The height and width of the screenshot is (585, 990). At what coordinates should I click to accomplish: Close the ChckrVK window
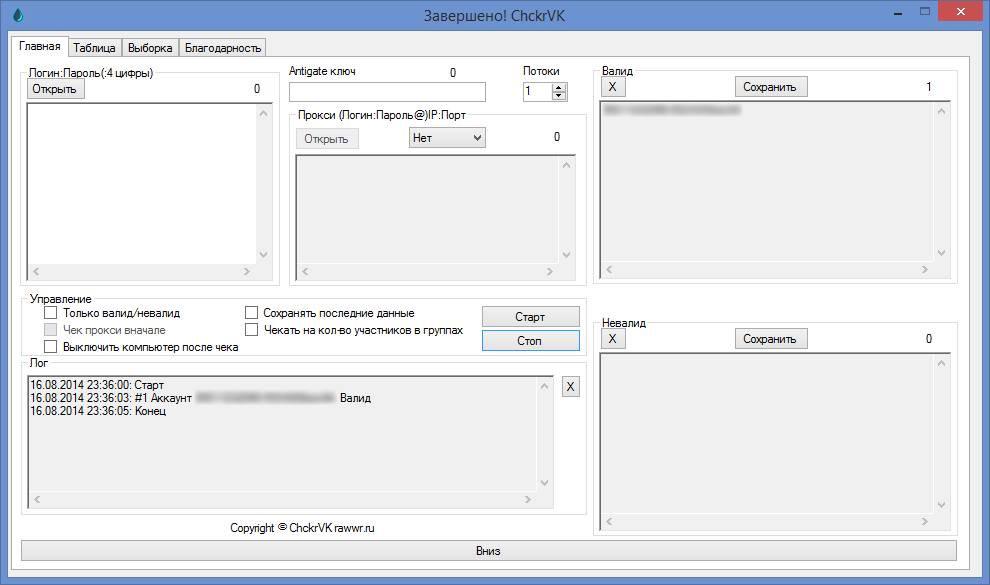click(x=960, y=11)
